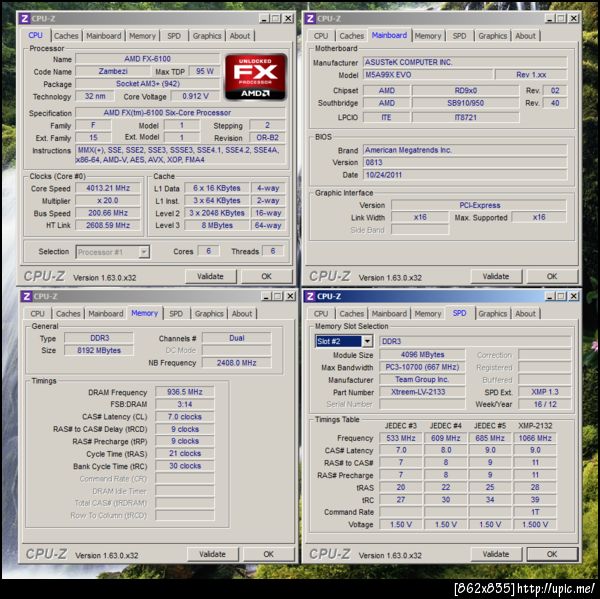Click the SPD Manufacturer value Team Group Inc.
600x599 pixels.
422,380
